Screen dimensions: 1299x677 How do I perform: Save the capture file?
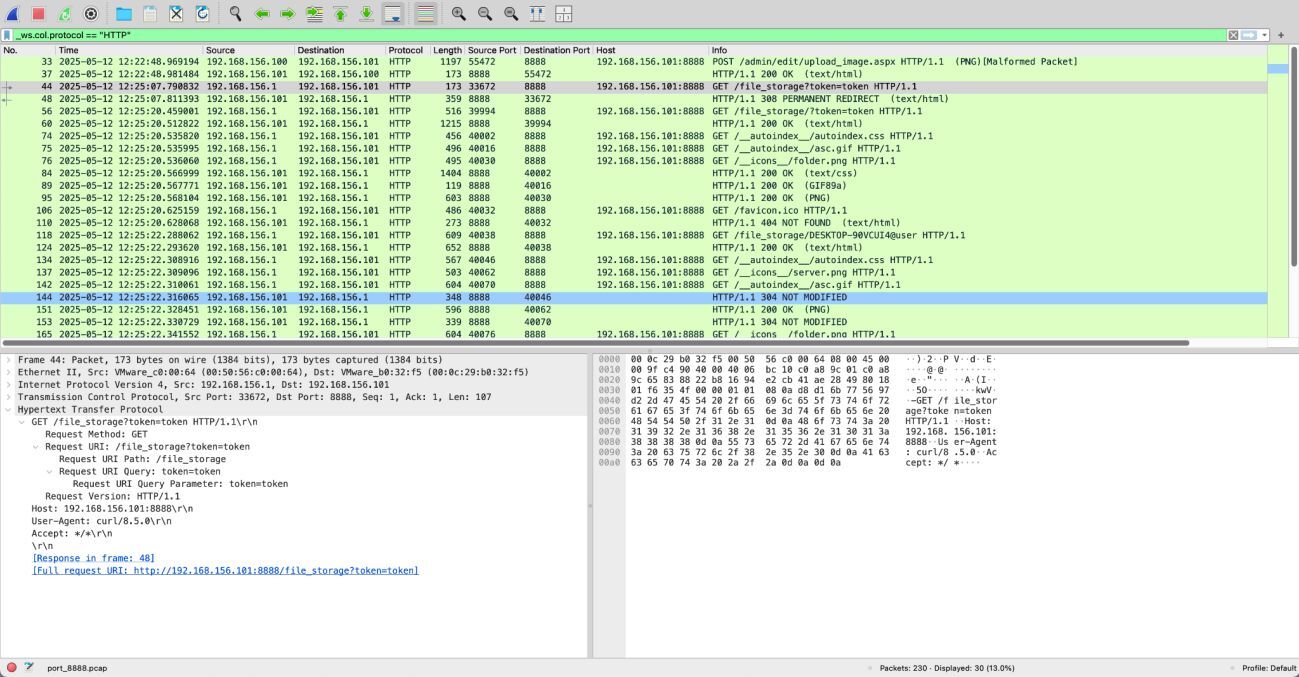[150, 14]
